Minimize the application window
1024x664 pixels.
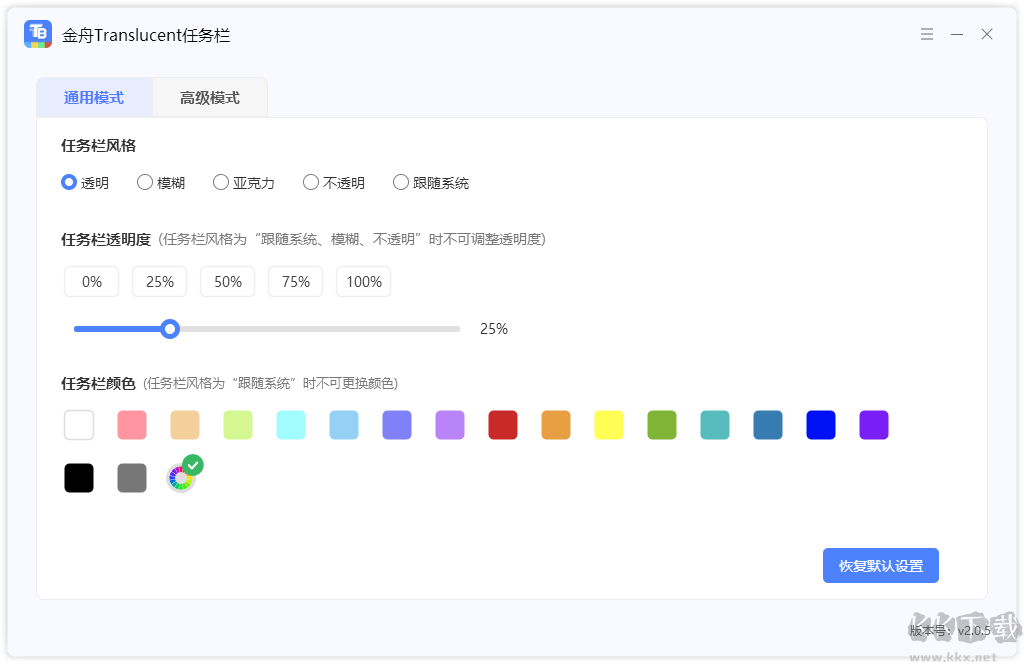(957, 34)
